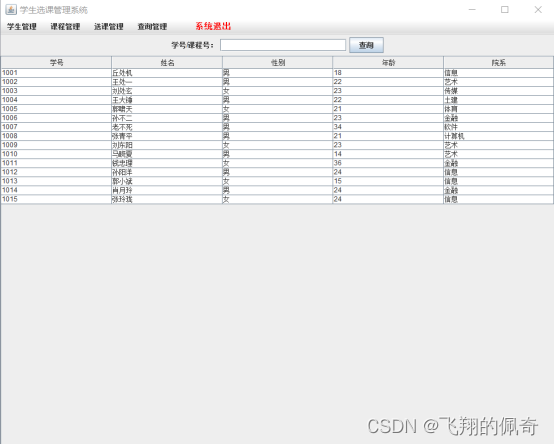This screenshot has width=554, height=445.
Task: Select student ID cell 1013
Action: pyautogui.click(x=56, y=181)
